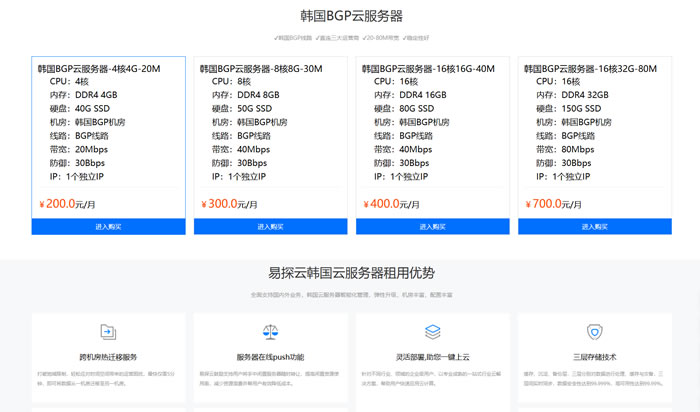Click the 易探云韩国云服务器租用优势 section heading
The width and height of the screenshot is (700, 412).
coord(351,272)
